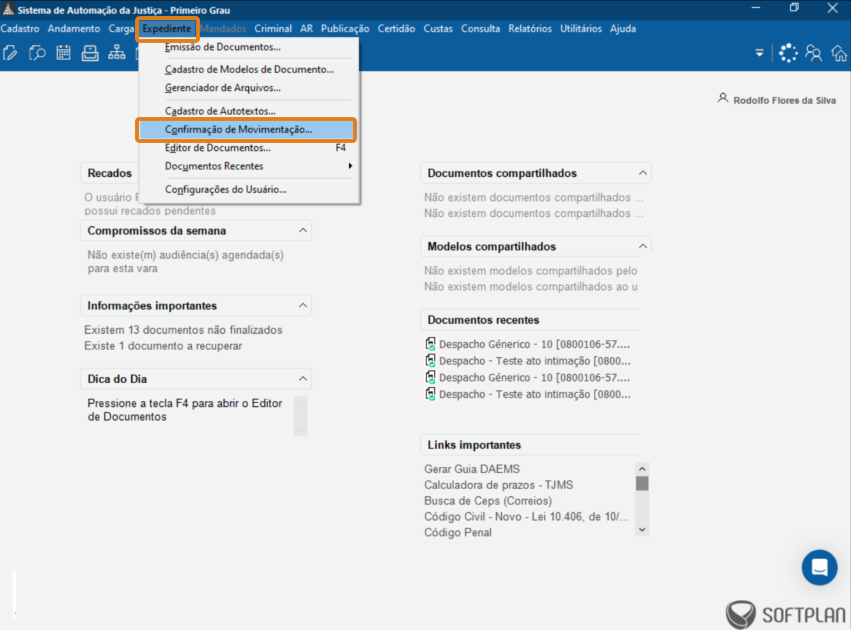Open the chat bubble support button
Screen dimensions: 851x630
click(819, 568)
